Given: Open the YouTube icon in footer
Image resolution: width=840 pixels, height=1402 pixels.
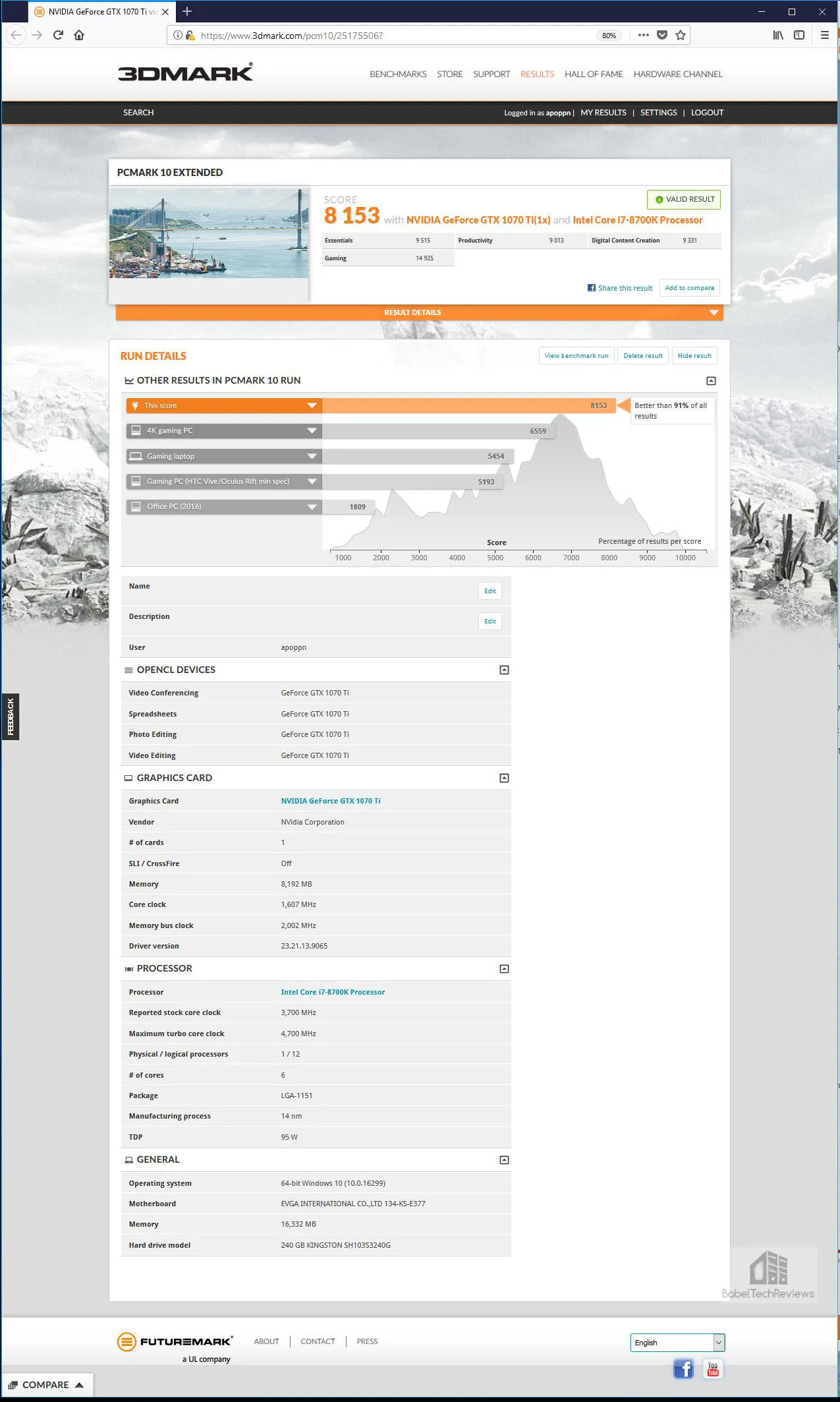Looking at the screenshot, I should pyautogui.click(x=713, y=1369).
